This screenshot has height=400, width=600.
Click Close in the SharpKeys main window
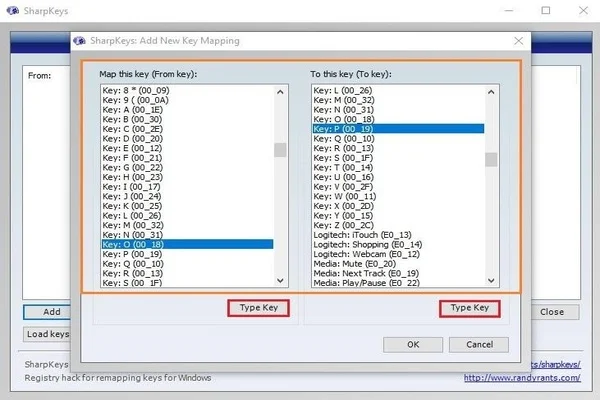tap(555, 312)
